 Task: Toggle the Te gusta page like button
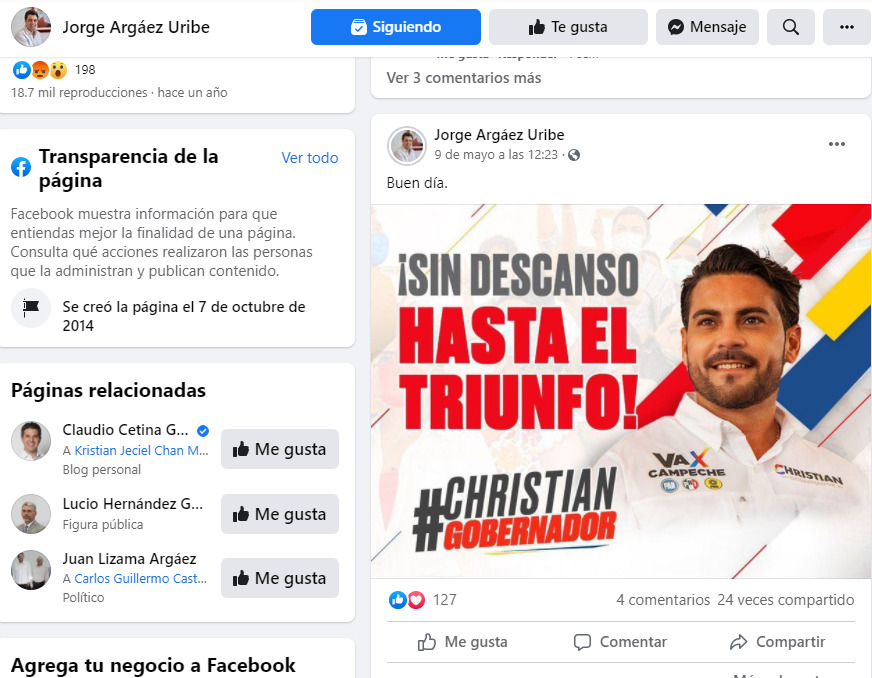click(x=568, y=27)
